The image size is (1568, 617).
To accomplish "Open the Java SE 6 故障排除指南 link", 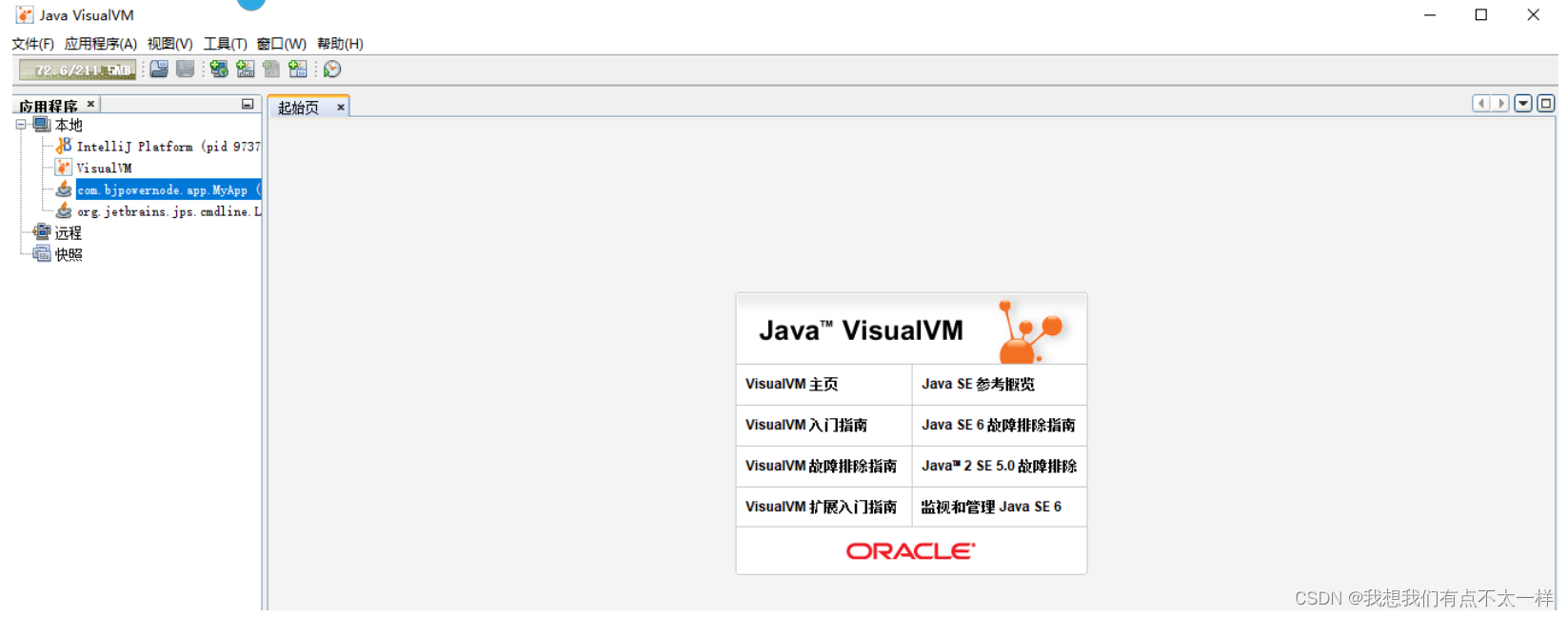I will click(x=998, y=426).
